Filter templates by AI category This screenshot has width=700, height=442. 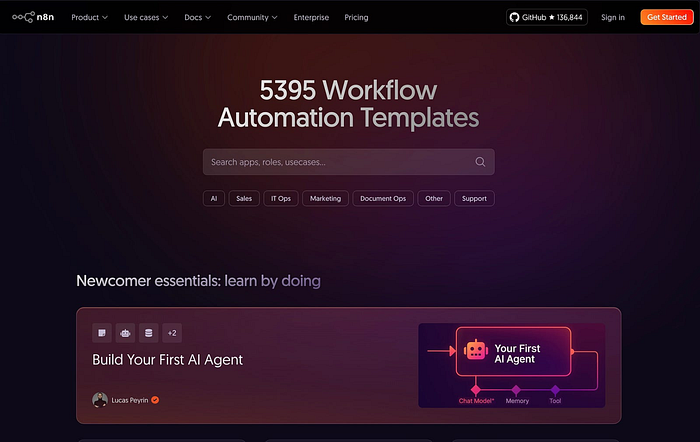pyautogui.click(x=214, y=198)
